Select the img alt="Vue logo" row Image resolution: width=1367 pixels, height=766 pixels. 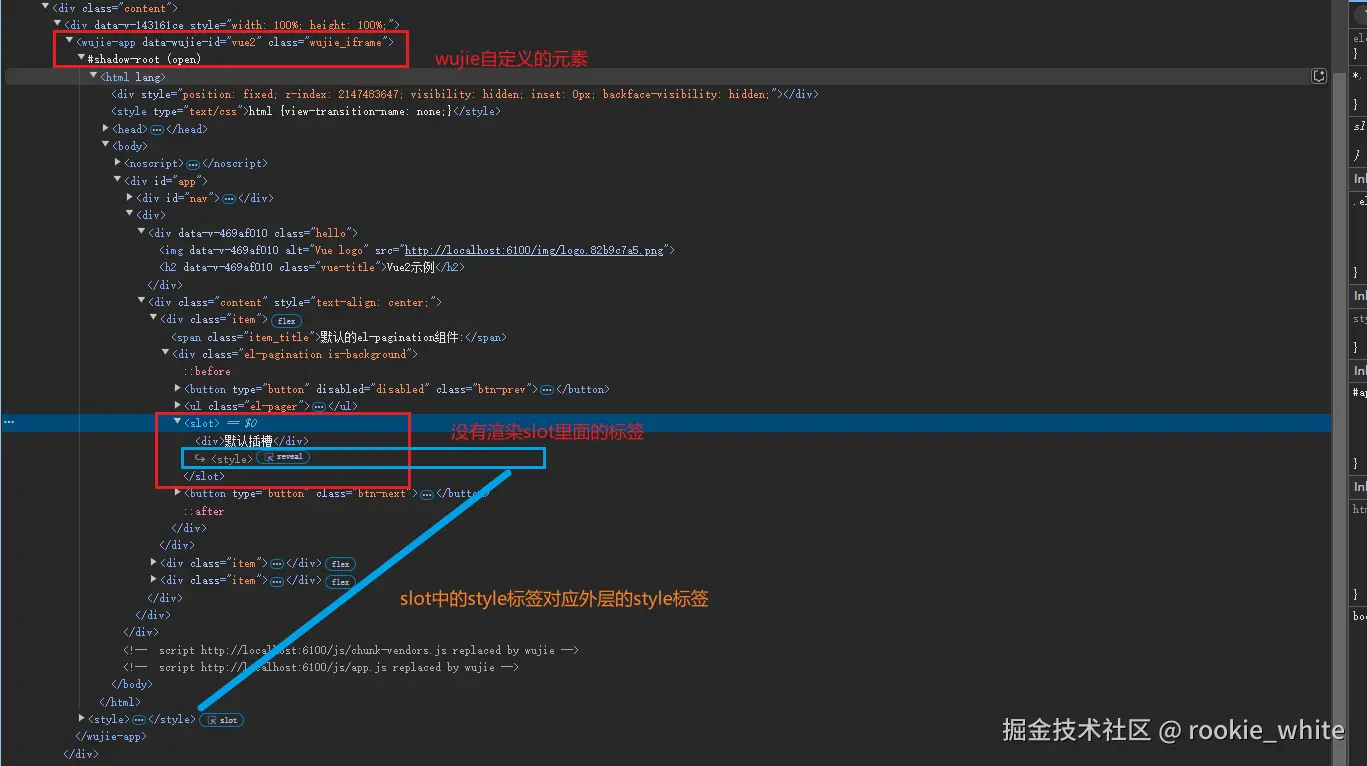tap(417, 251)
